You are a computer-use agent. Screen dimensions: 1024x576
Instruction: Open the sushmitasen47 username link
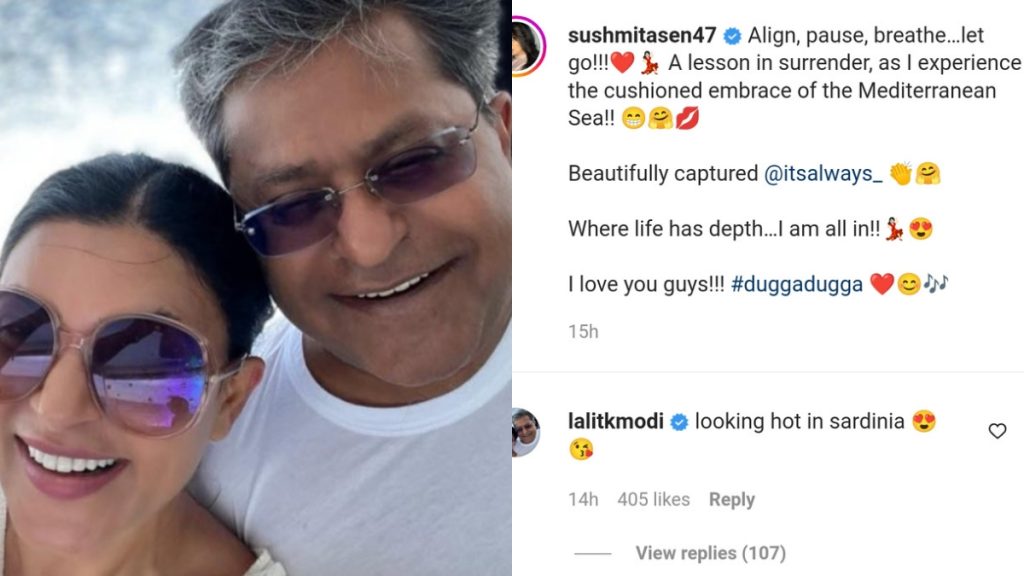(642, 35)
